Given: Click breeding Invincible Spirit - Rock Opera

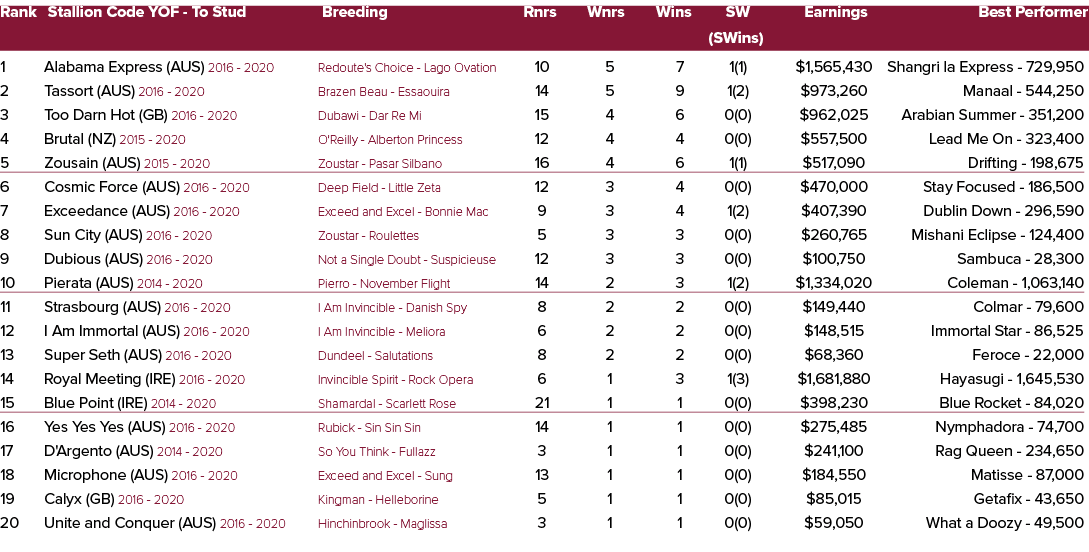Looking at the screenshot, I should [396, 379].
